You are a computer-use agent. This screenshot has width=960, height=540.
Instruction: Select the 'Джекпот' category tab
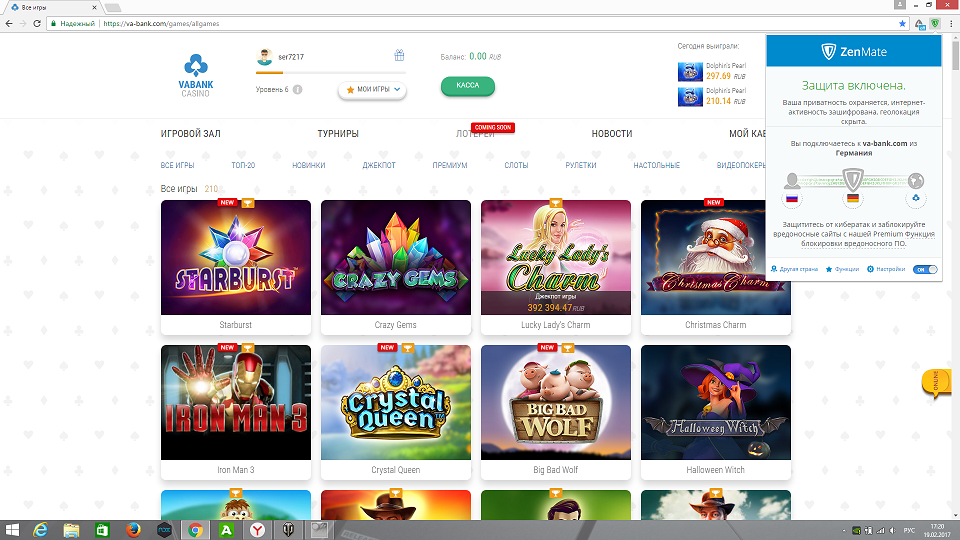point(379,165)
